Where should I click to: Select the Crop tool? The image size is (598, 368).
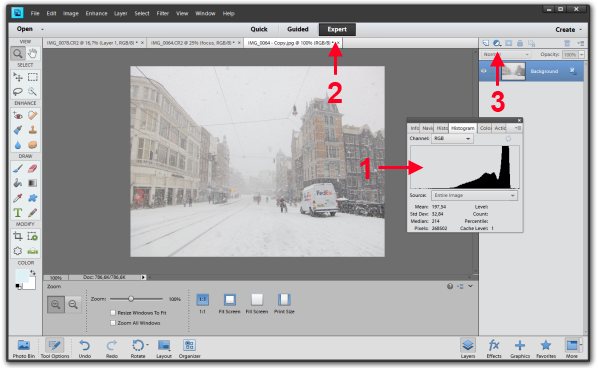[x=18, y=236]
